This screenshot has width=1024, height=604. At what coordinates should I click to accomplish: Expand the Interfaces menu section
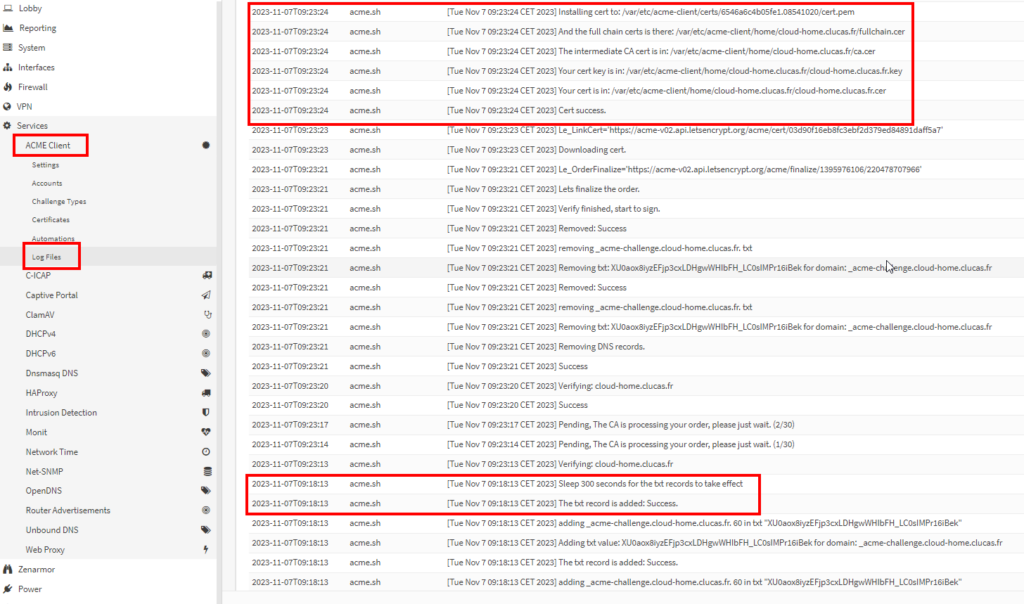pyautogui.click(x=36, y=67)
